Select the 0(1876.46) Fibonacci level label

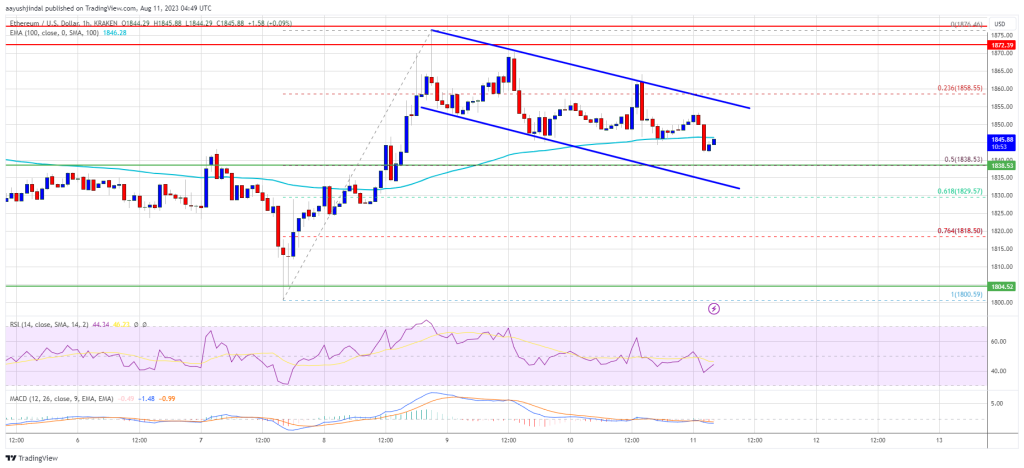967,25
